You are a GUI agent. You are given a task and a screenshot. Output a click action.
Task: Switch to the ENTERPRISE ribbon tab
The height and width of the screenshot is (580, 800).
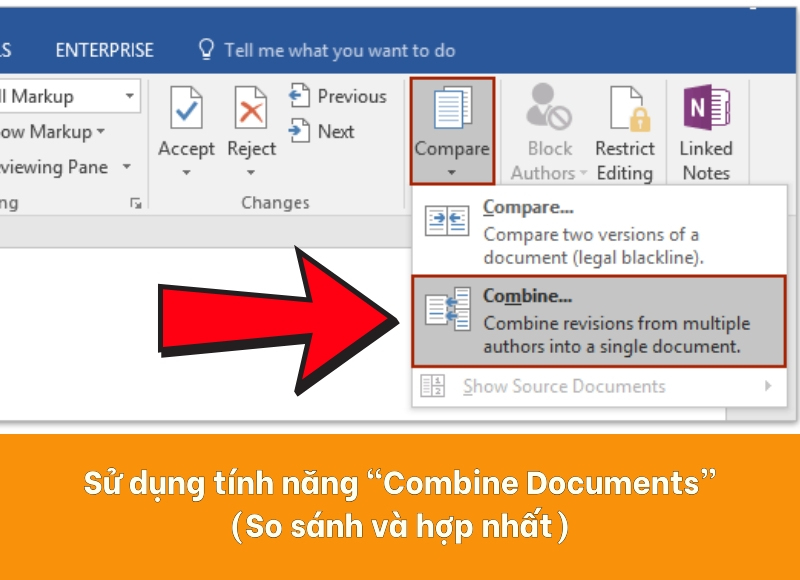[105, 50]
